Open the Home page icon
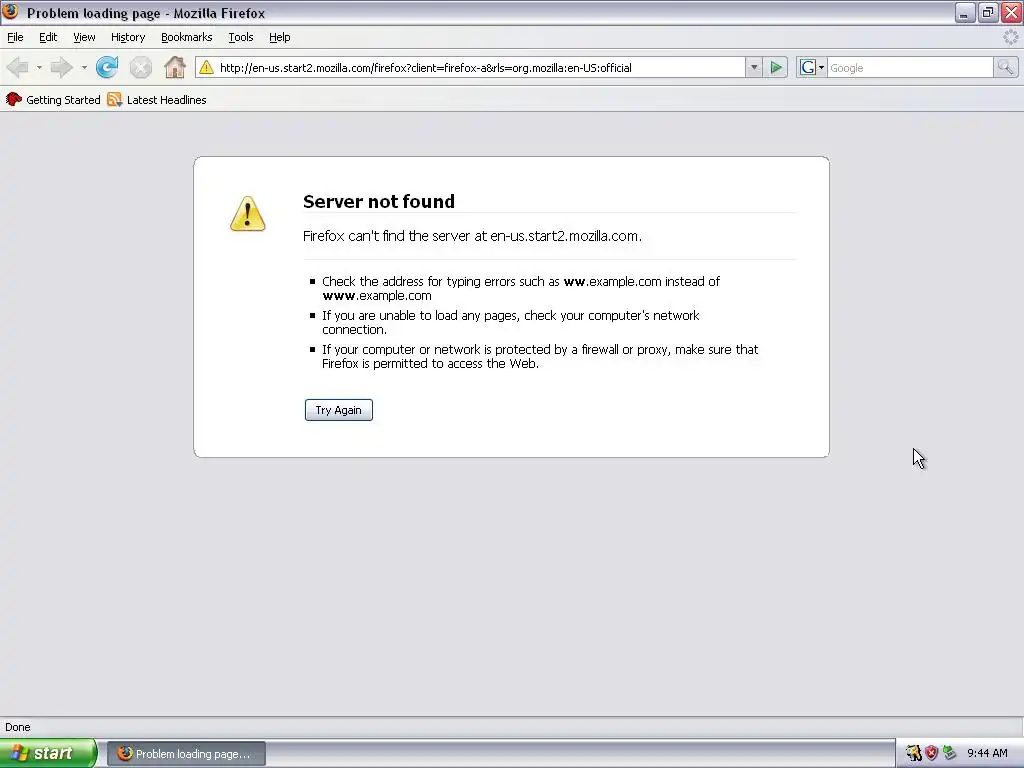Image resolution: width=1024 pixels, height=768 pixels. 174,67
